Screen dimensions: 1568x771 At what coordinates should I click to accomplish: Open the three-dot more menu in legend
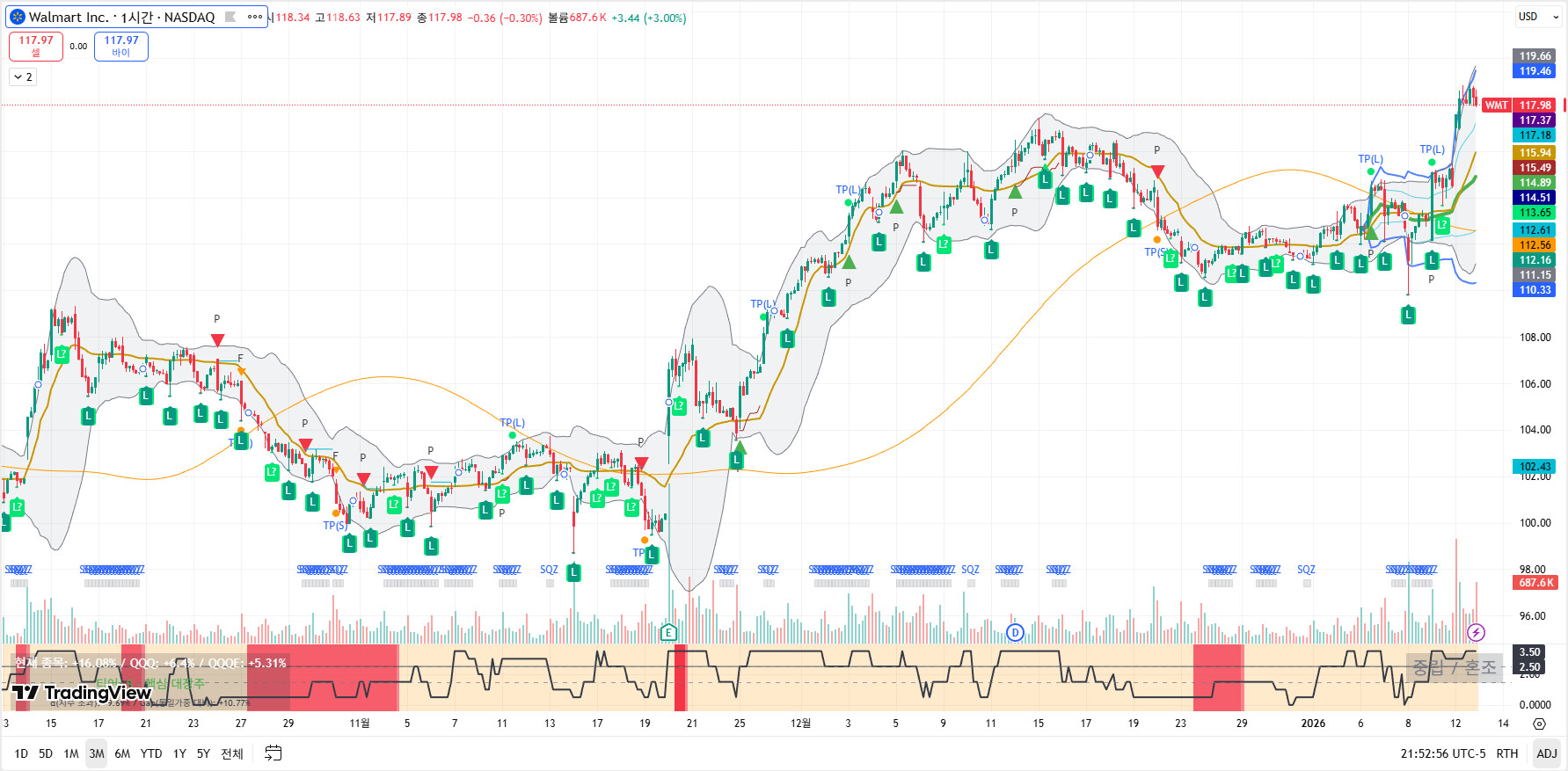(255, 17)
